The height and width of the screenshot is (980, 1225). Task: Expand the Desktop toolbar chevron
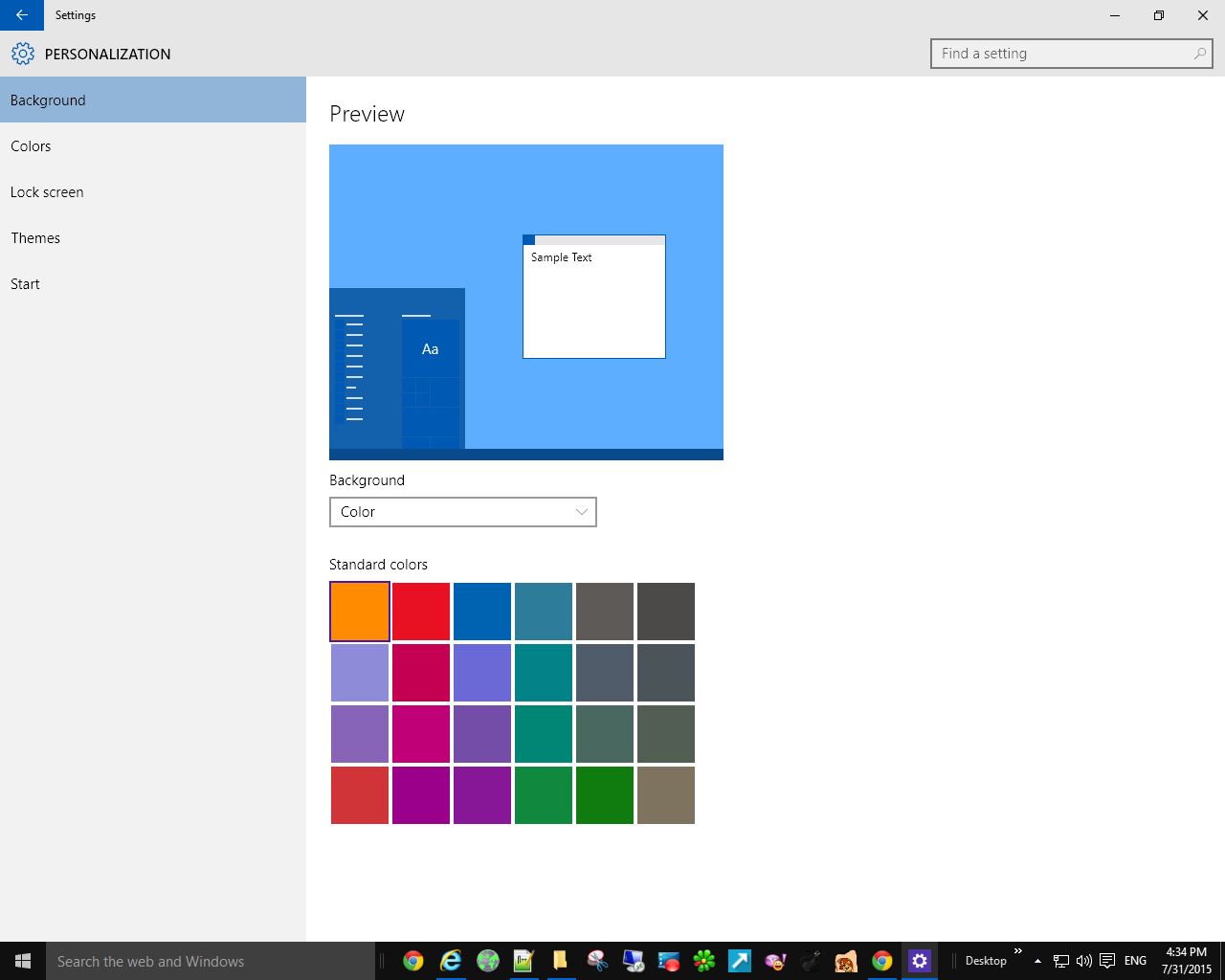1017,952
